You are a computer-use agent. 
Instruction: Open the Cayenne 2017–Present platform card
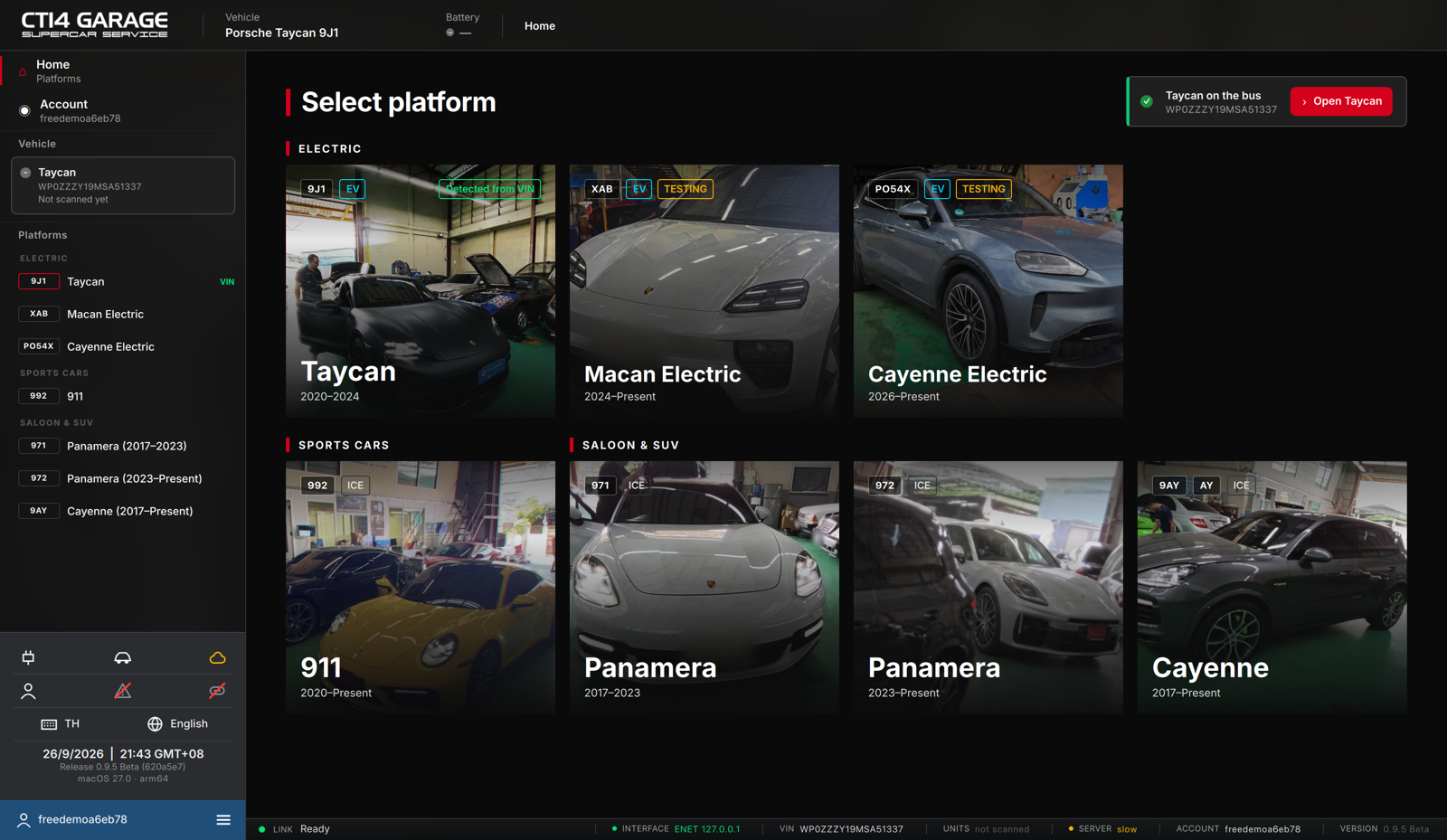[x=1272, y=588]
